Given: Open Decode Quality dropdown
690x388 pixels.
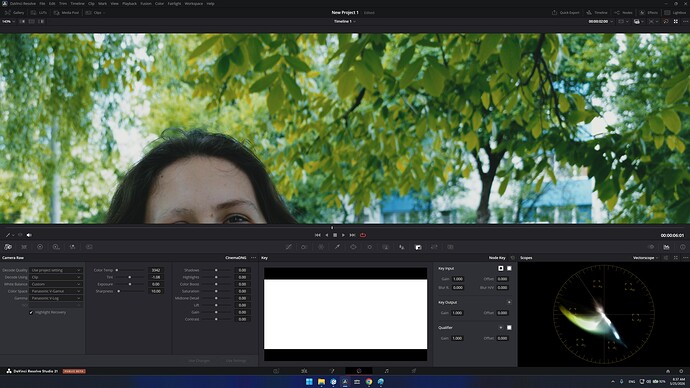Looking at the screenshot, I should point(55,270).
